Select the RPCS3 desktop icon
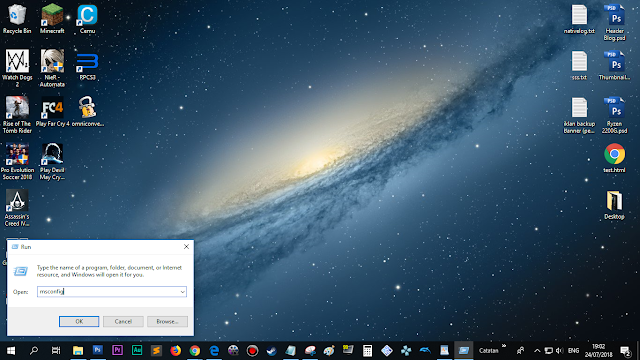Image resolution: width=640 pixels, height=360 pixels. coord(87,66)
